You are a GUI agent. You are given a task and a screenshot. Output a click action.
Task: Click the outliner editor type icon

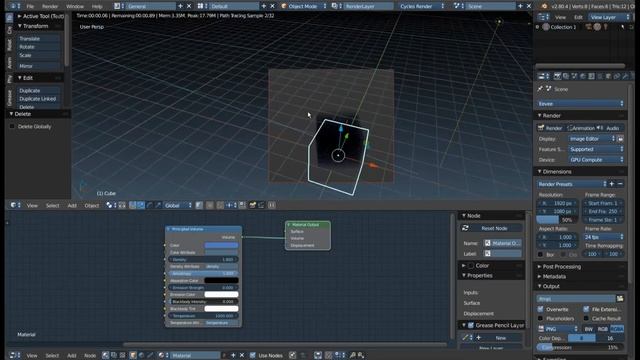[x=542, y=17]
